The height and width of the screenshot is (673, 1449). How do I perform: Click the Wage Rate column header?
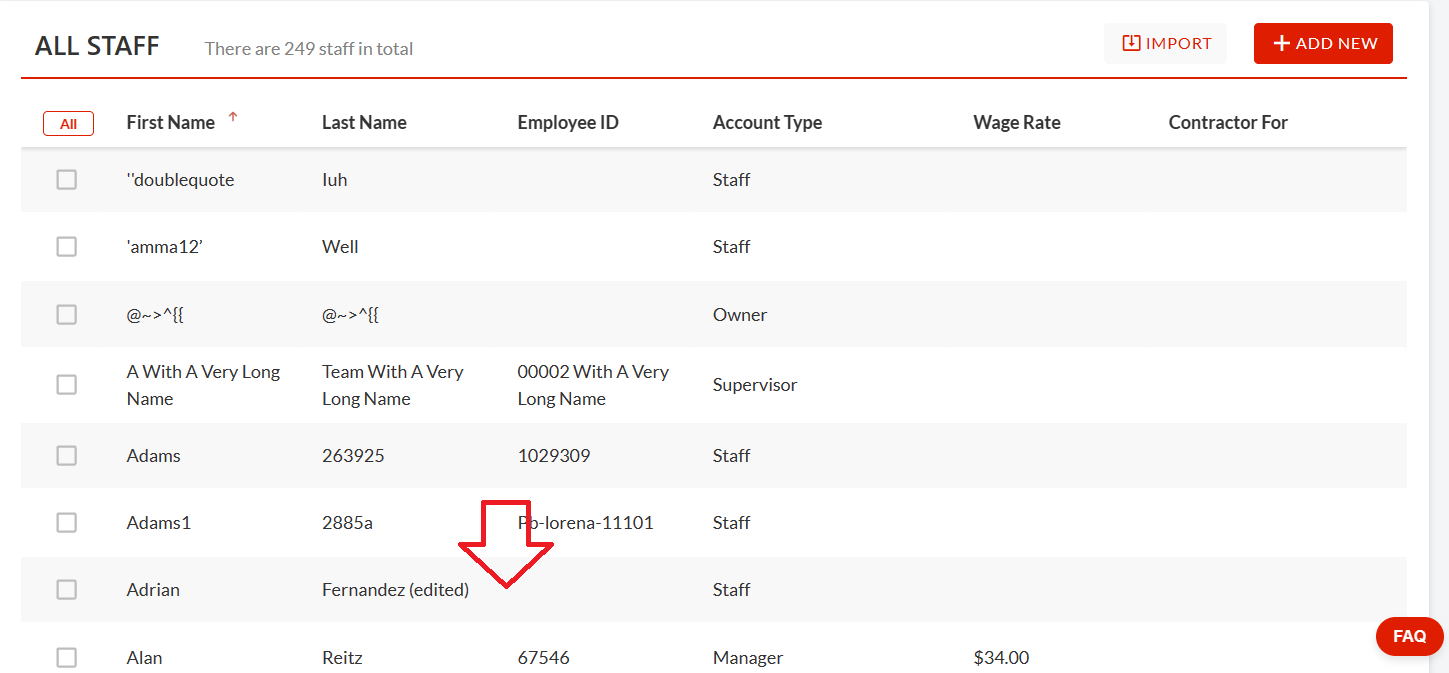pos(1016,122)
